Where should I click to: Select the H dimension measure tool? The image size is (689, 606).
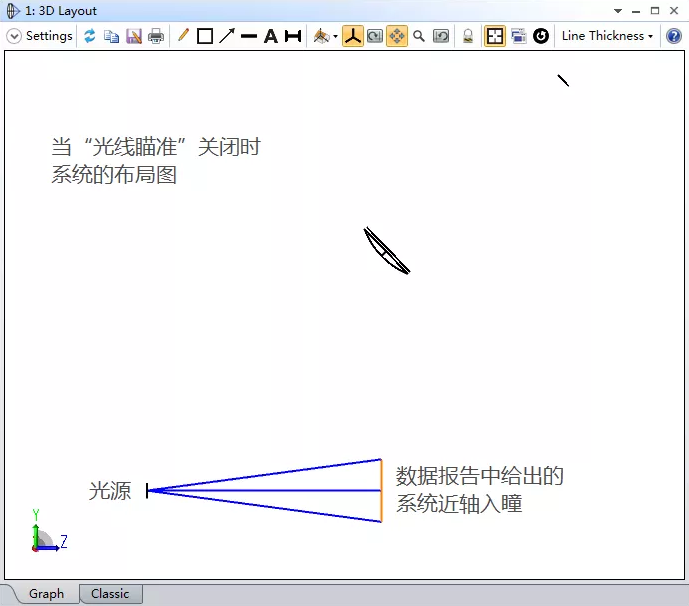[x=293, y=36]
